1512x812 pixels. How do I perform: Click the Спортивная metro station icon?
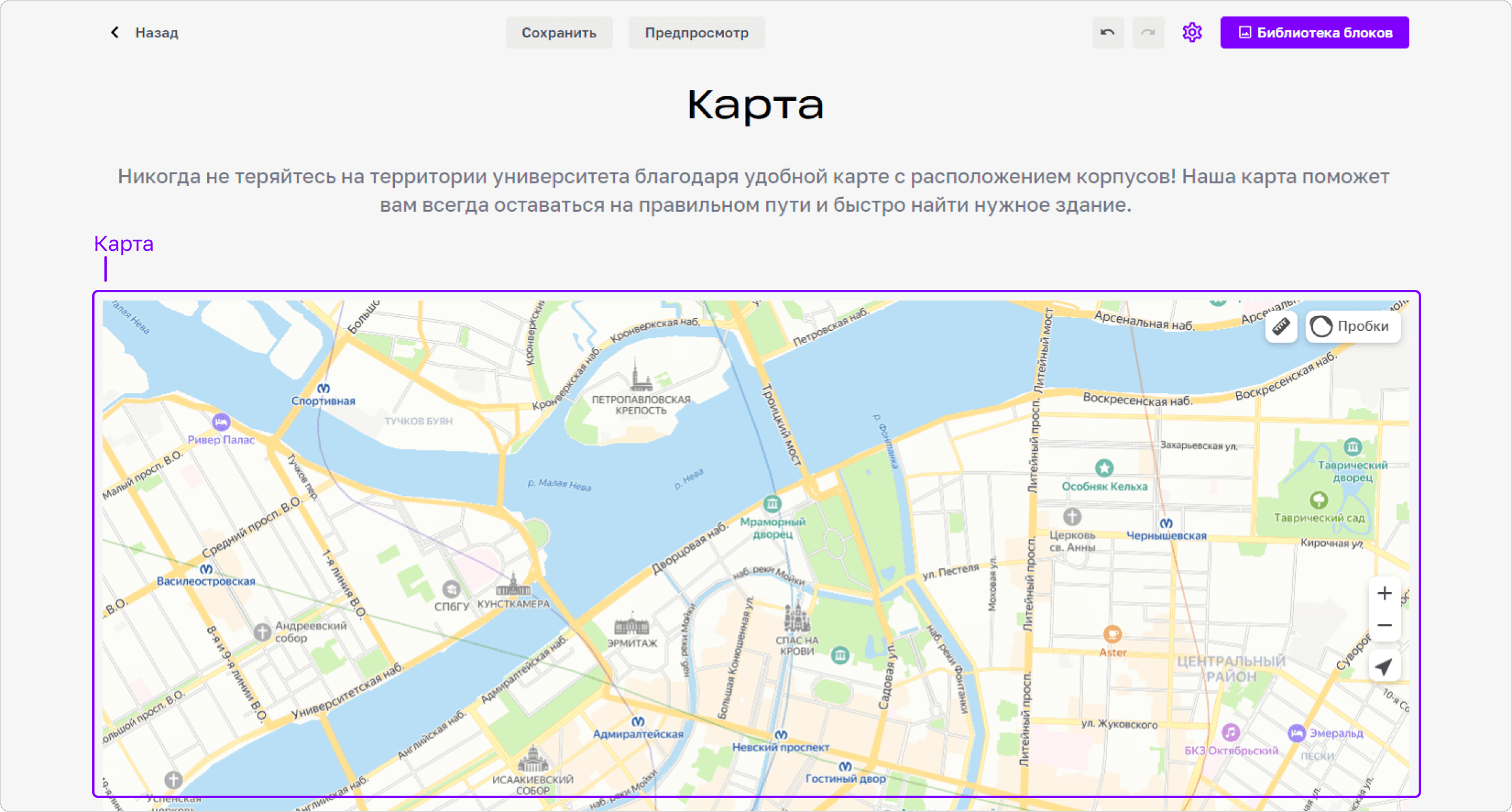323,388
